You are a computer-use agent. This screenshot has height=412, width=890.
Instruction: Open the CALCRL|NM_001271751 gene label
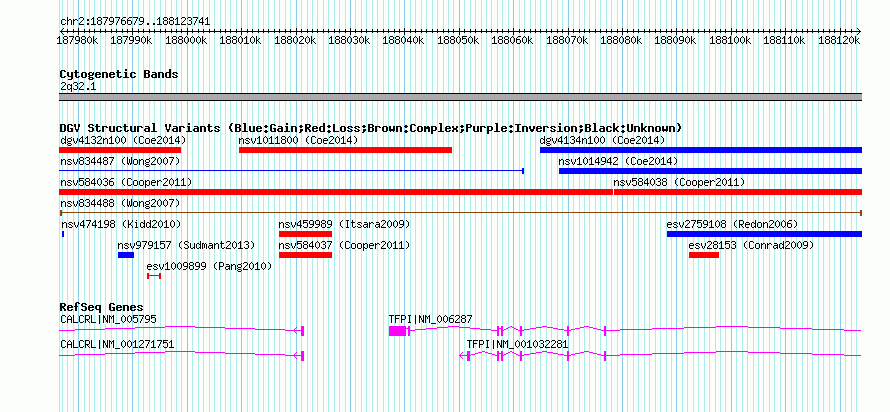click(x=117, y=344)
